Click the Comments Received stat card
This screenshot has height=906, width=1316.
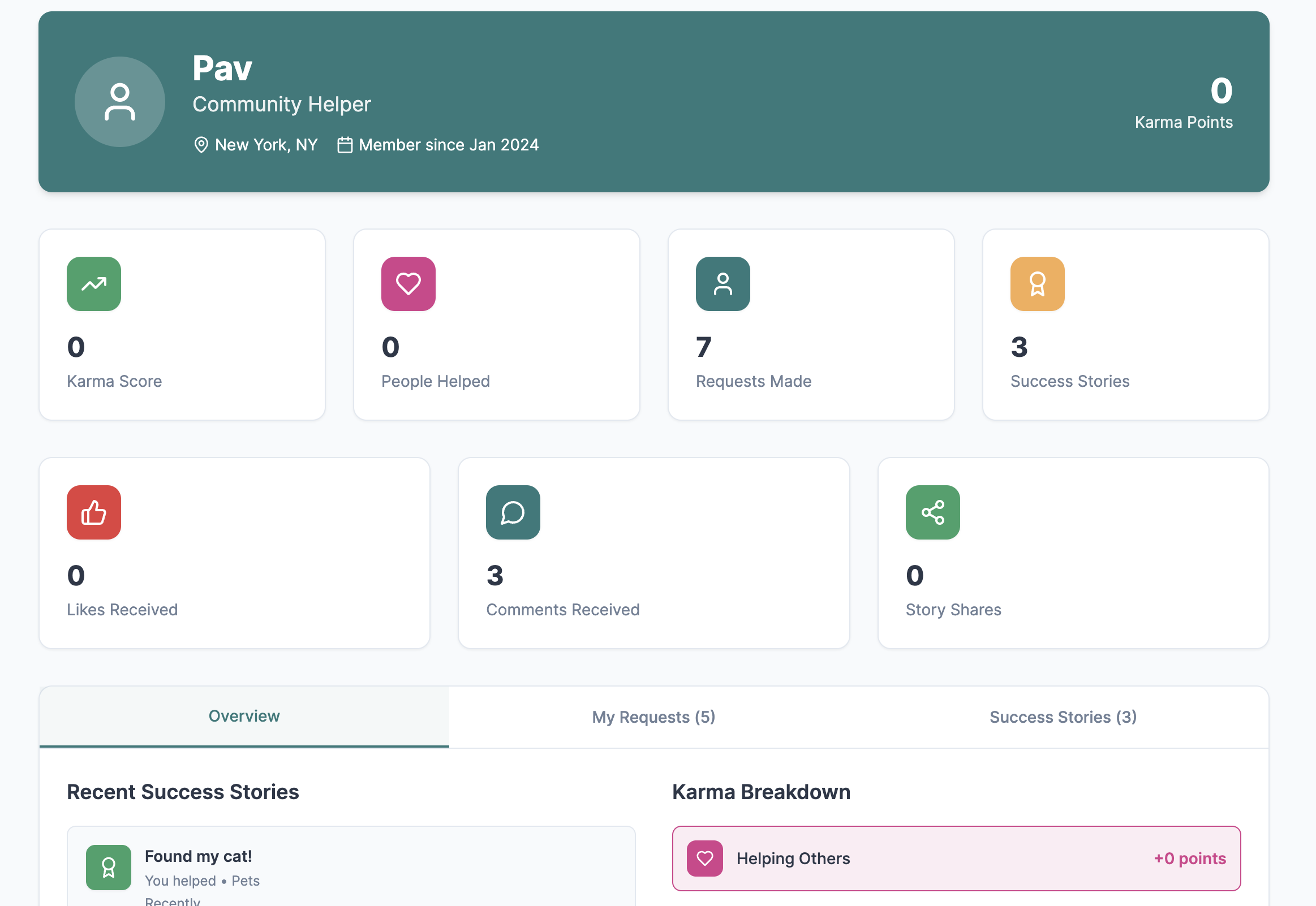click(653, 553)
